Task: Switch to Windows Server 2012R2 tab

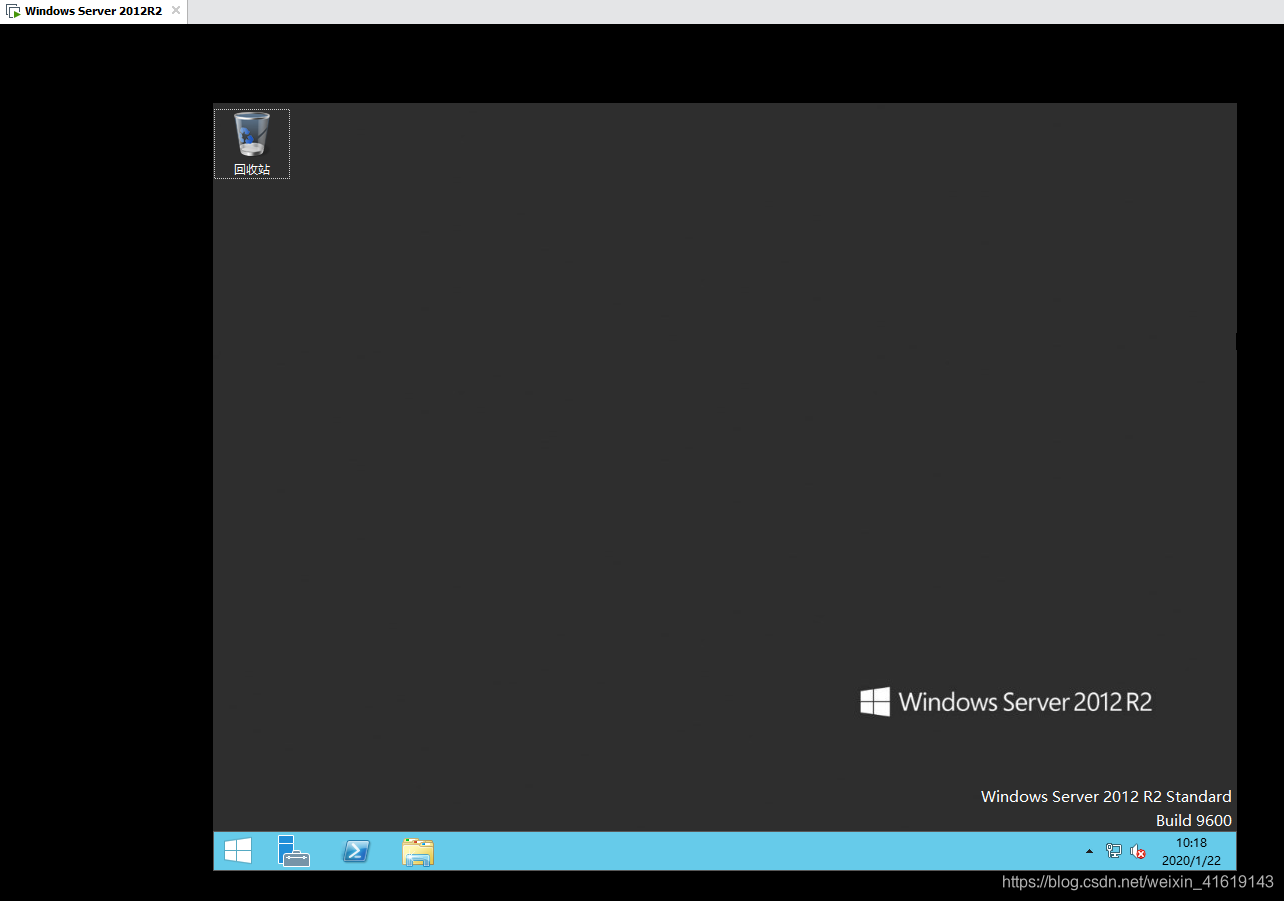Action: tap(93, 11)
